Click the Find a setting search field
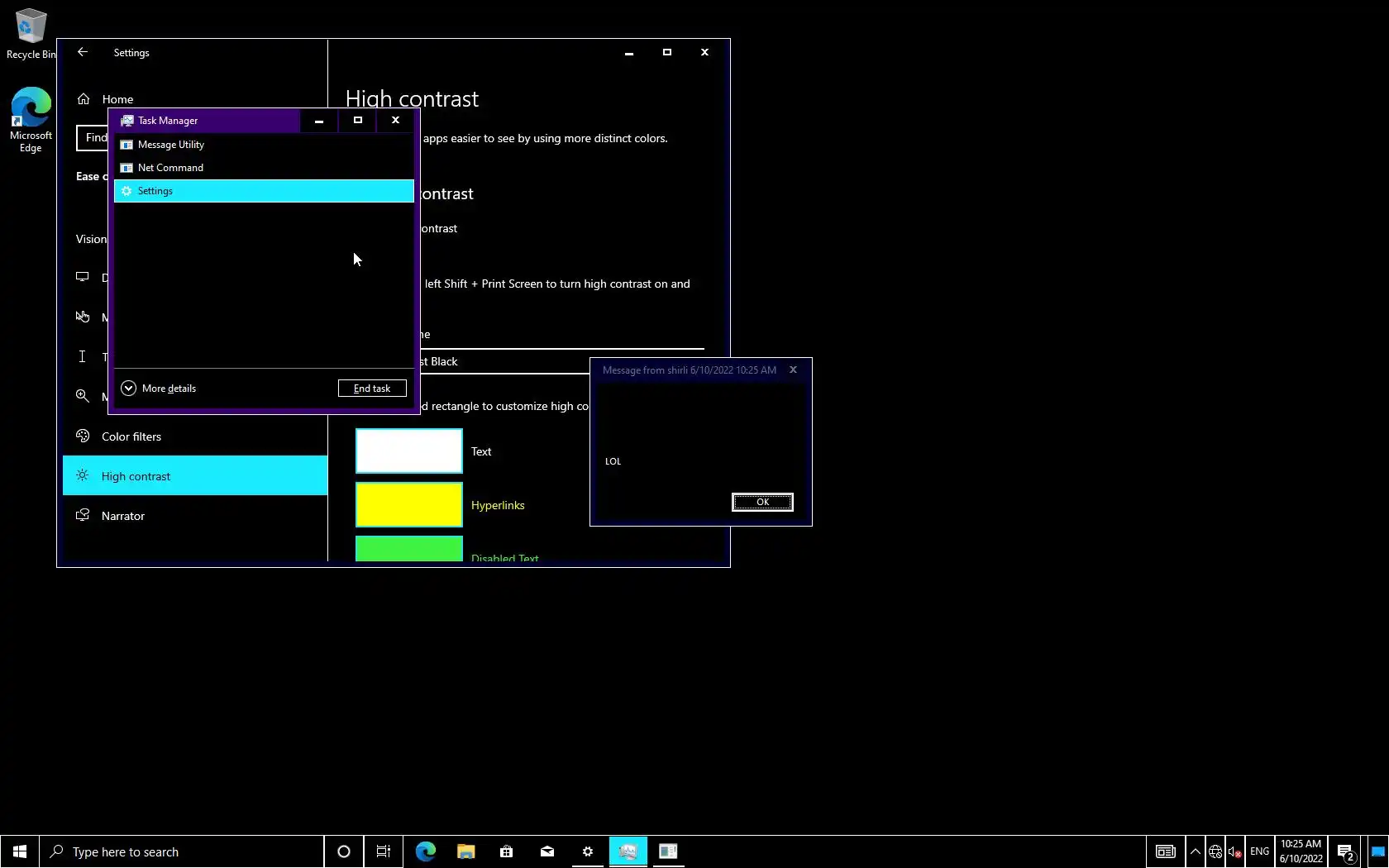The height and width of the screenshot is (868, 1389). 93,138
